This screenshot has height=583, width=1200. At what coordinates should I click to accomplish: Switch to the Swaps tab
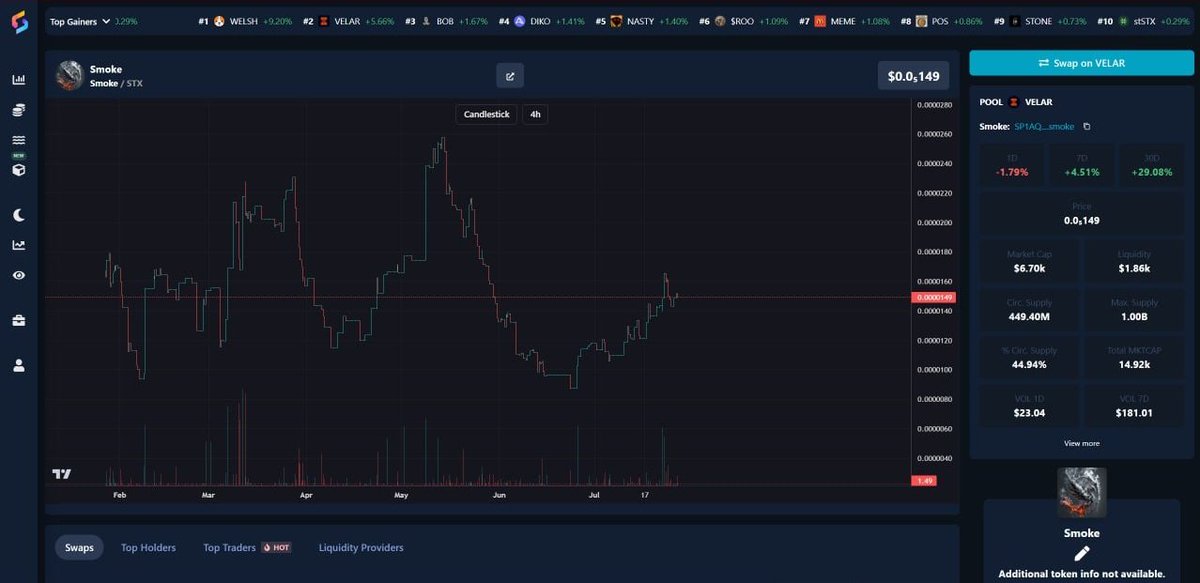point(79,547)
